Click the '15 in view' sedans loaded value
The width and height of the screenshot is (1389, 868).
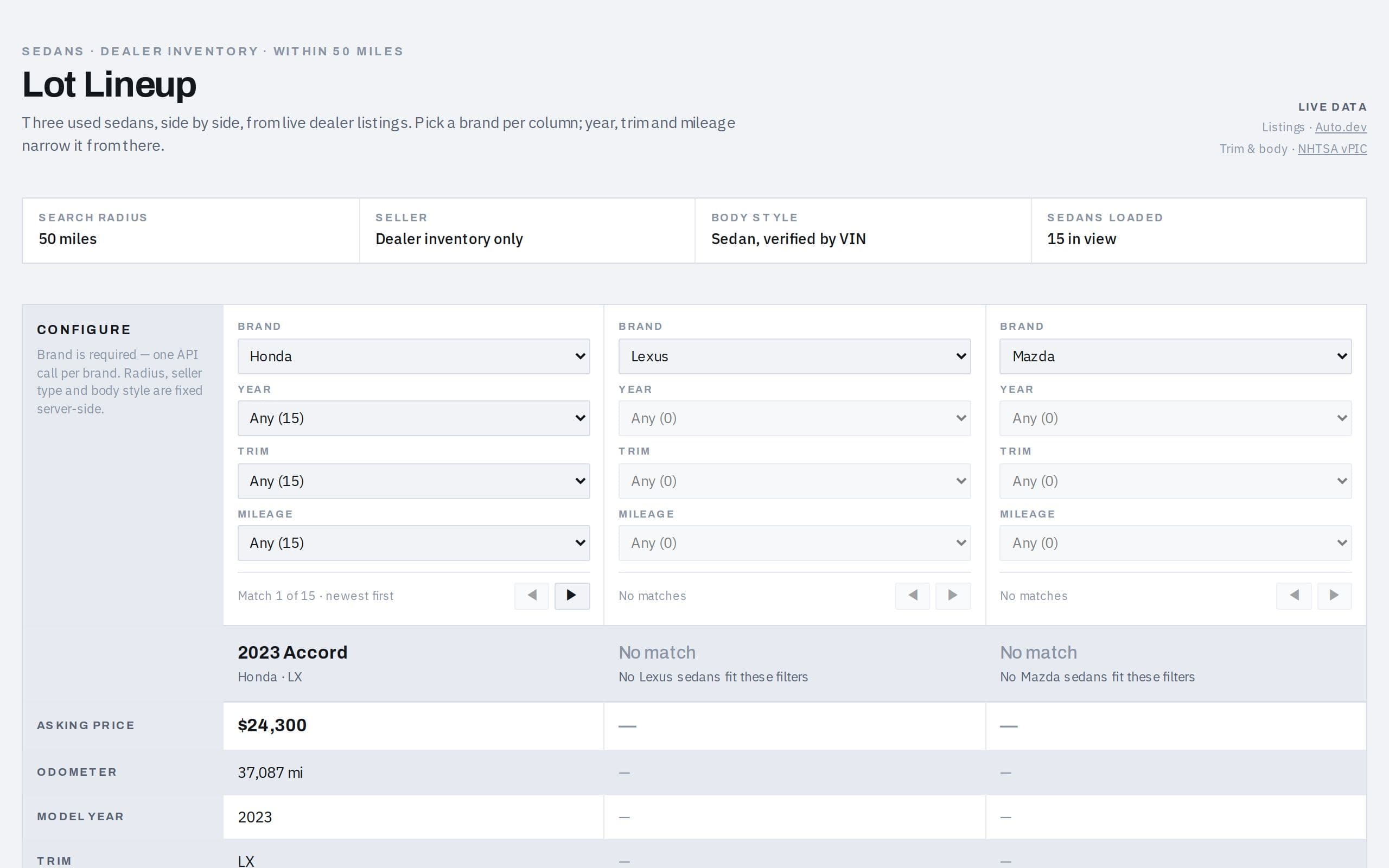coord(1081,239)
